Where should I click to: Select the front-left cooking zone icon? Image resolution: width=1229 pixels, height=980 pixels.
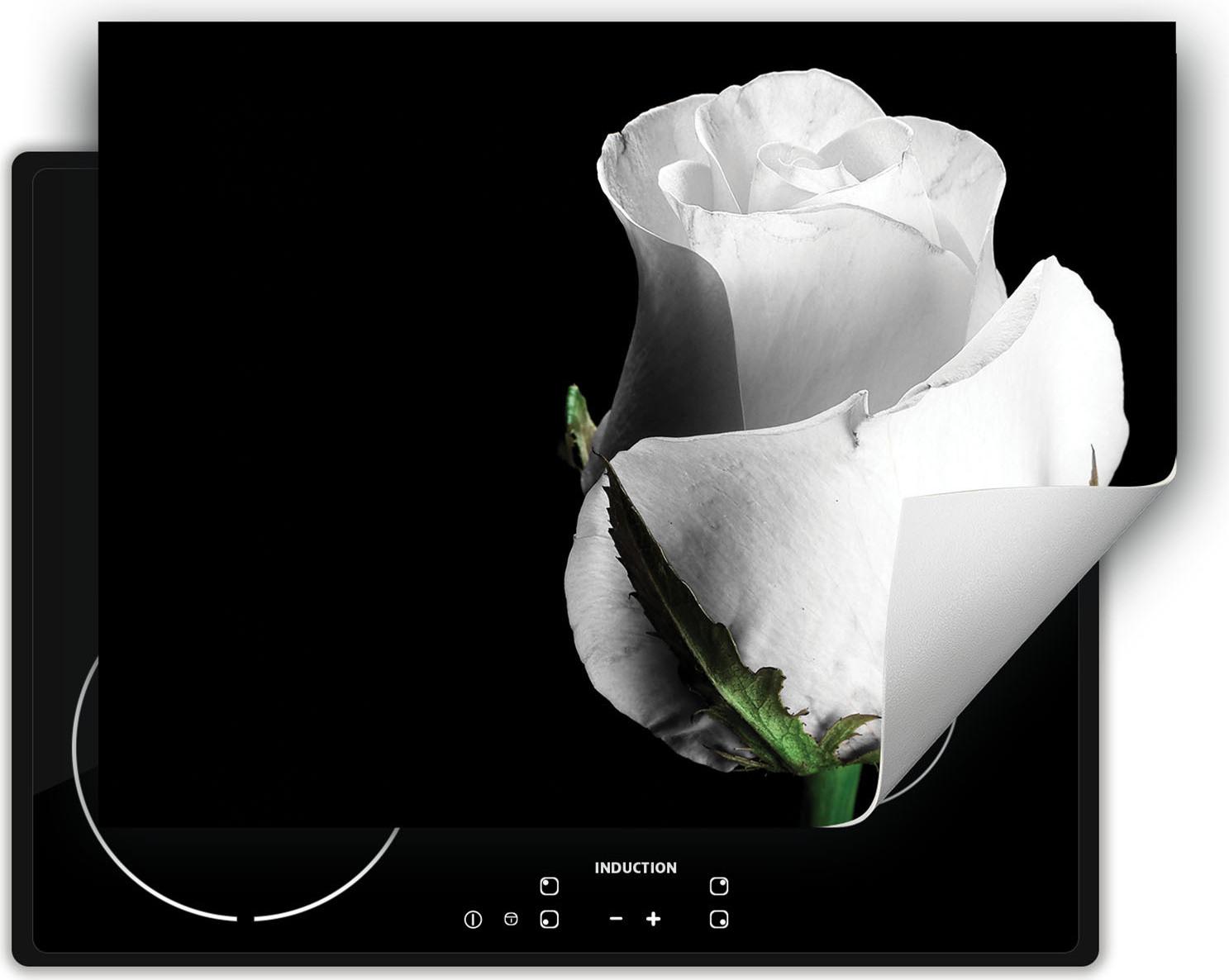[x=549, y=919]
